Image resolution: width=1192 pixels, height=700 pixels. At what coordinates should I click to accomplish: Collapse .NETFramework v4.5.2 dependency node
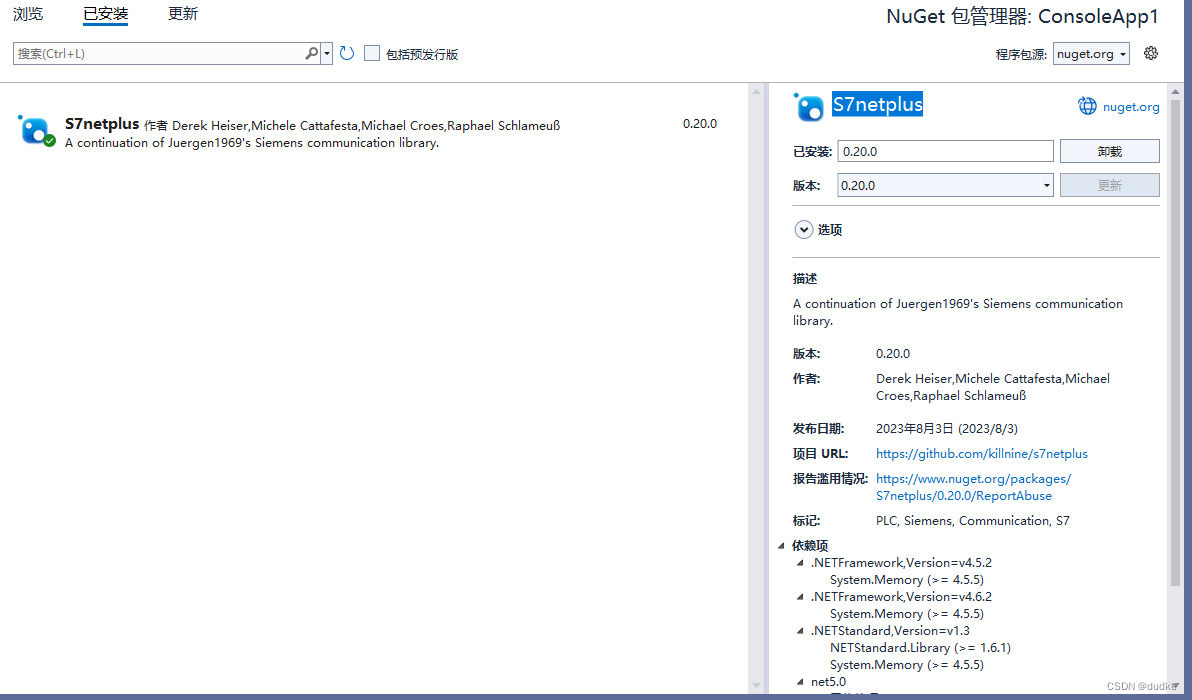pyautogui.click(x=800, y=563)
